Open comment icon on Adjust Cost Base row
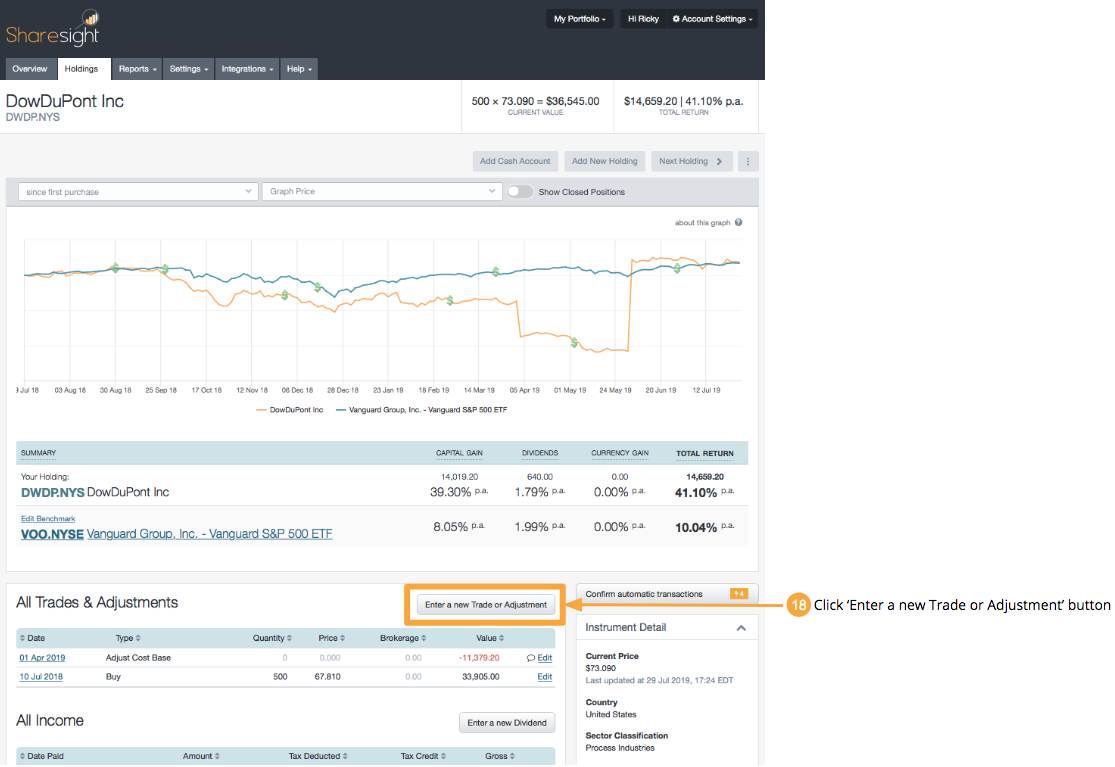The width and height of the screenshot is (1115, 767). (x=530, y=658)
